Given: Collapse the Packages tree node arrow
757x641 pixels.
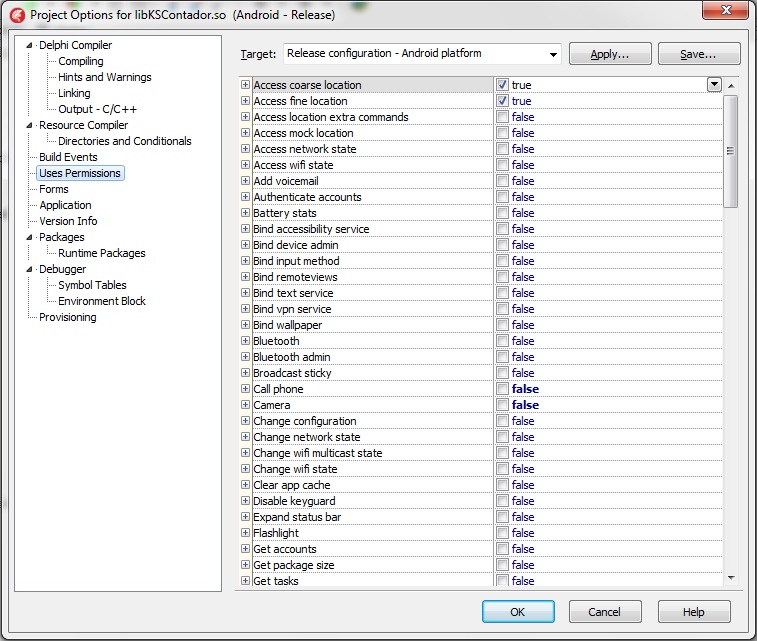Looking at the screenshot, I should [29, 237].
